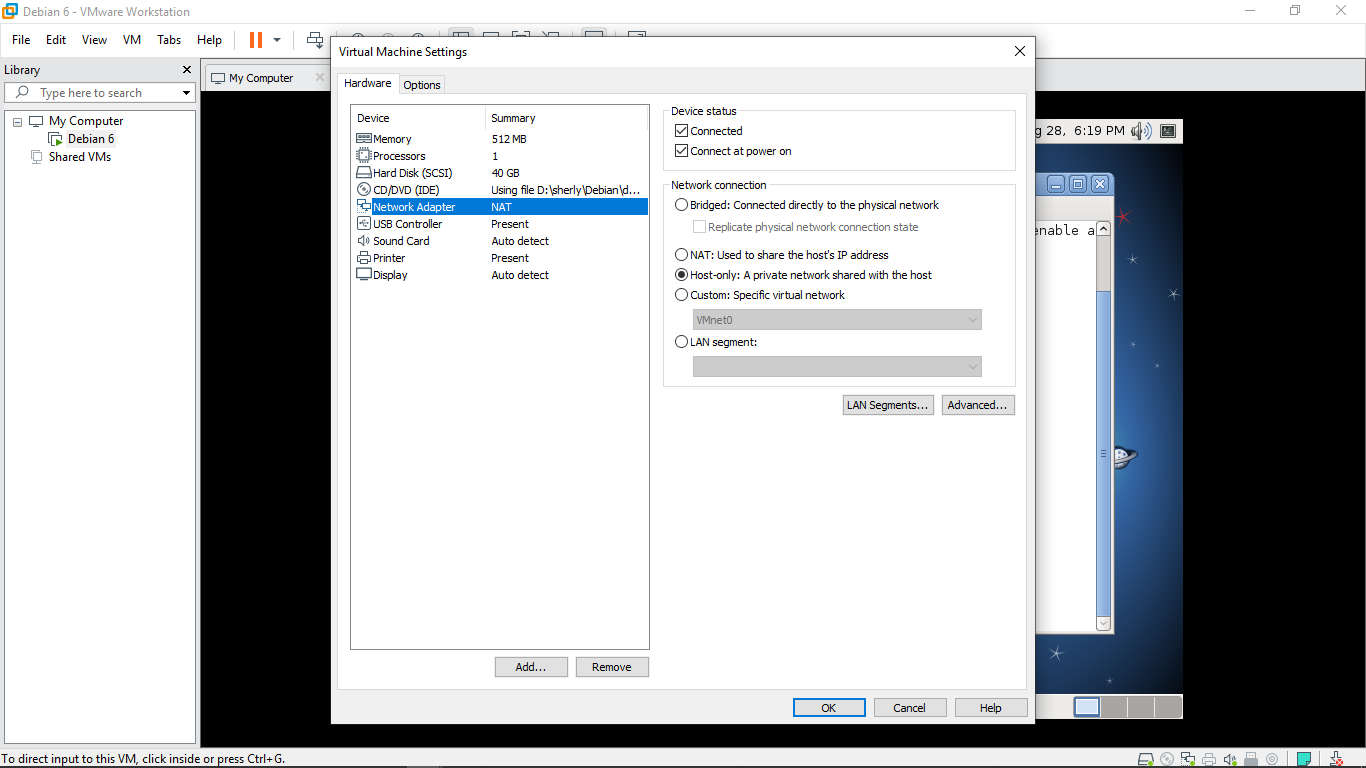This screenshot has height=768, width=1366.
Task: Click the hard disk status bar icon
Action: point(1146,759)
